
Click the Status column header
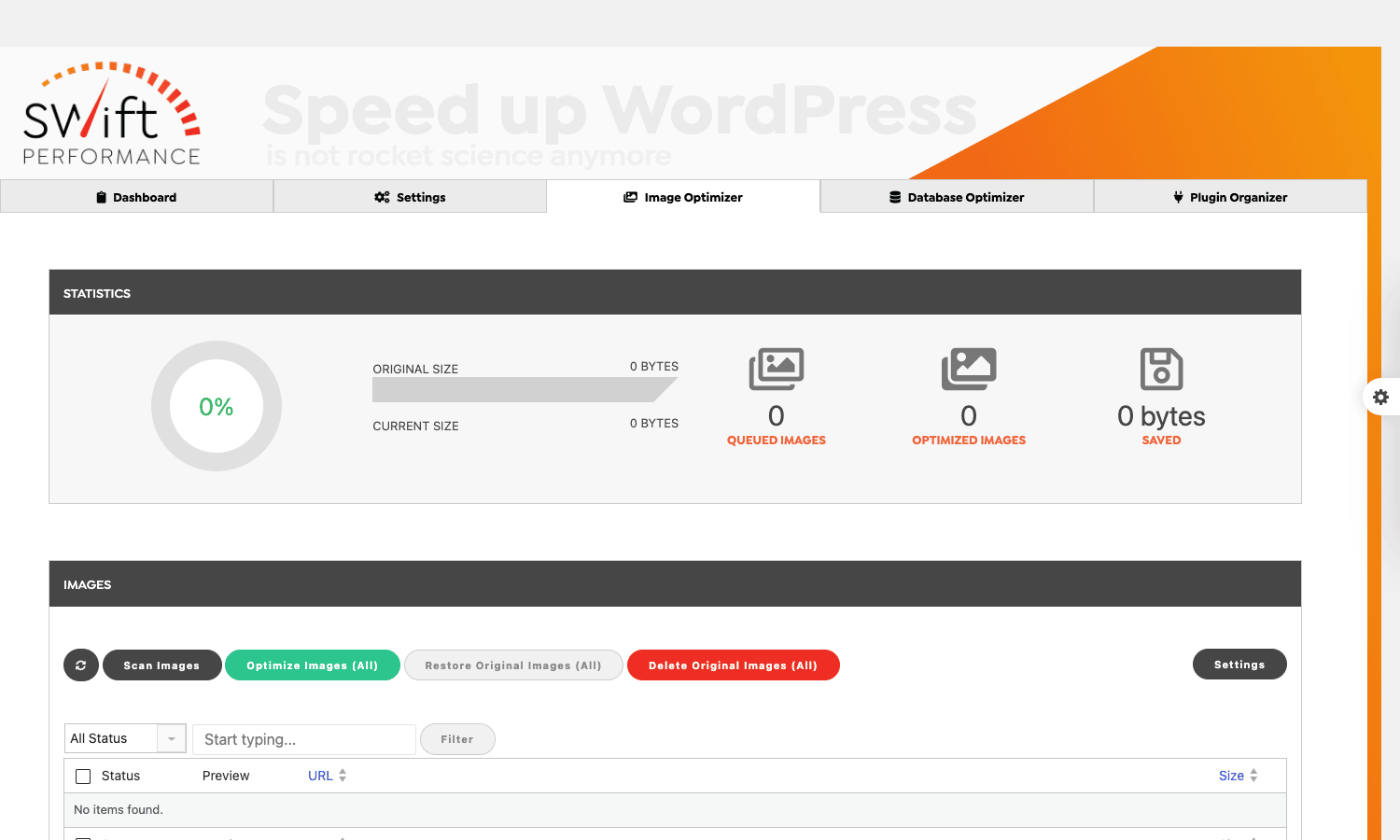click(120, 776)
